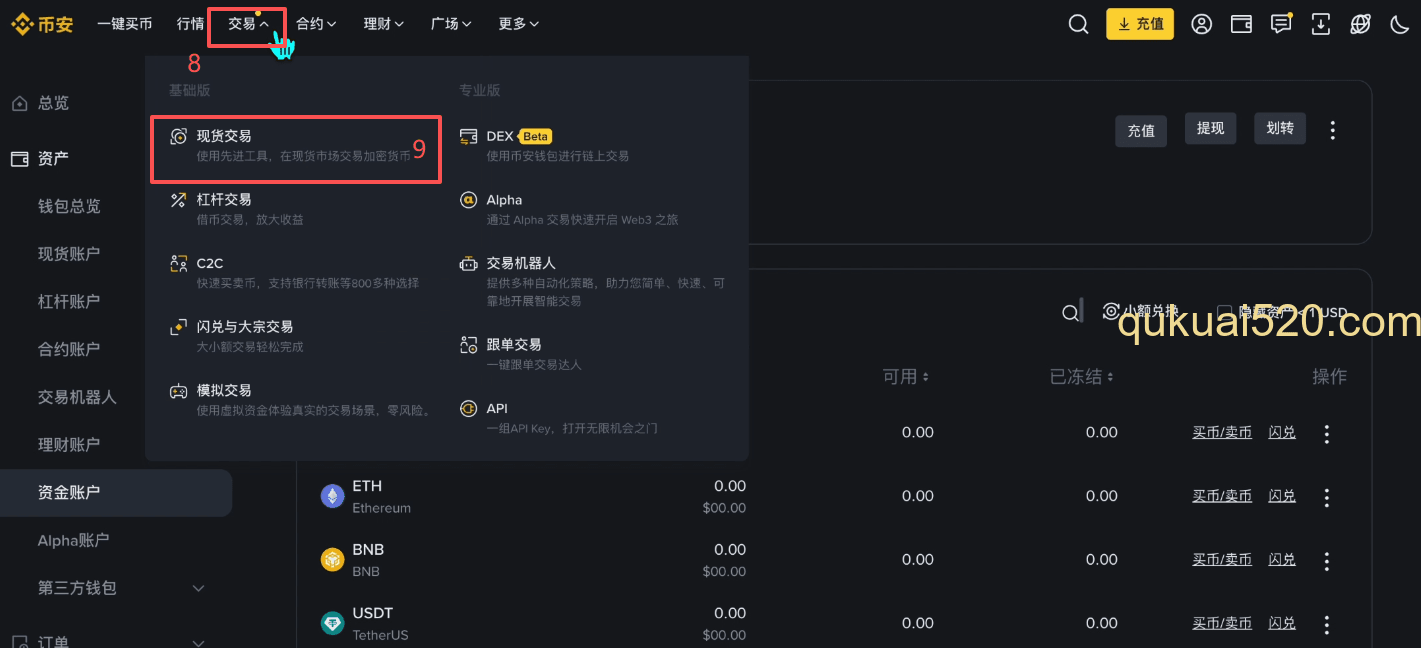
Task: Click 闪兑 link in USDT row
Action: [x=1282, y=624]
